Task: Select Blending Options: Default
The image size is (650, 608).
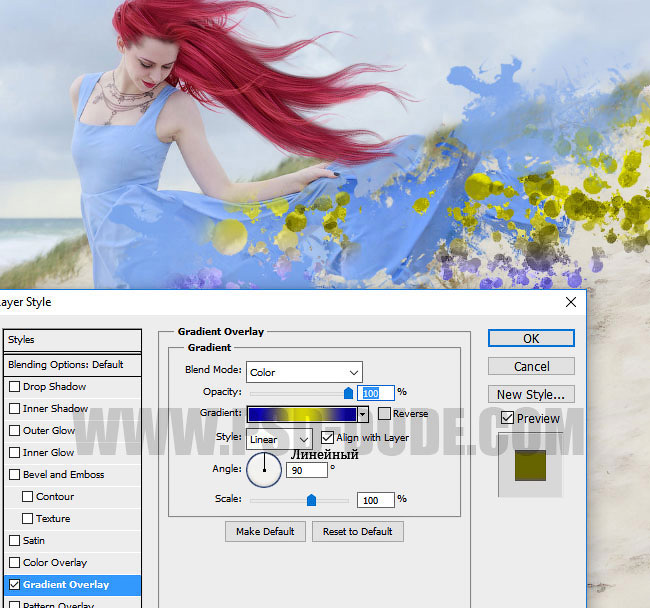Action: pyautogui.click(x=73, y=365)
